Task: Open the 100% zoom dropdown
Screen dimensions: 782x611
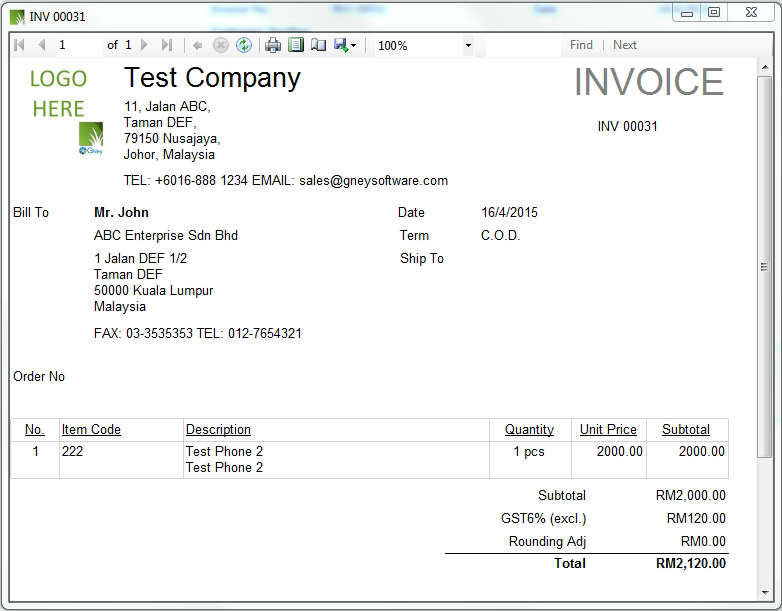Action: pyautogui.click(x=468, y=46)
